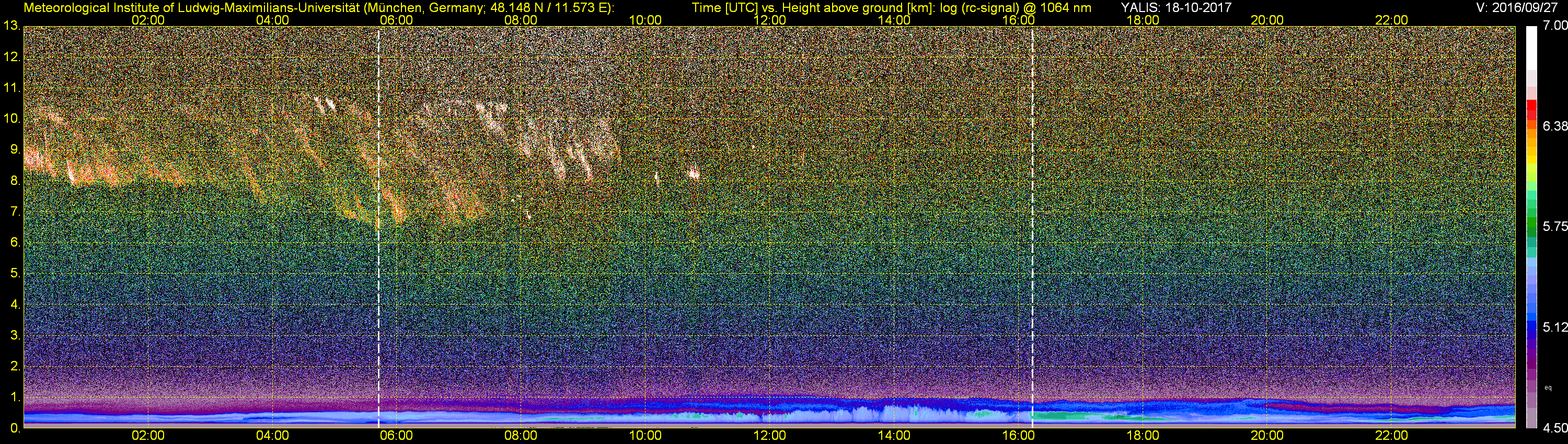Image resolution: width=1568 pixels, height=444 pixels.
Task: Click the 5 km height axis label
Action: tap(15, 274)
